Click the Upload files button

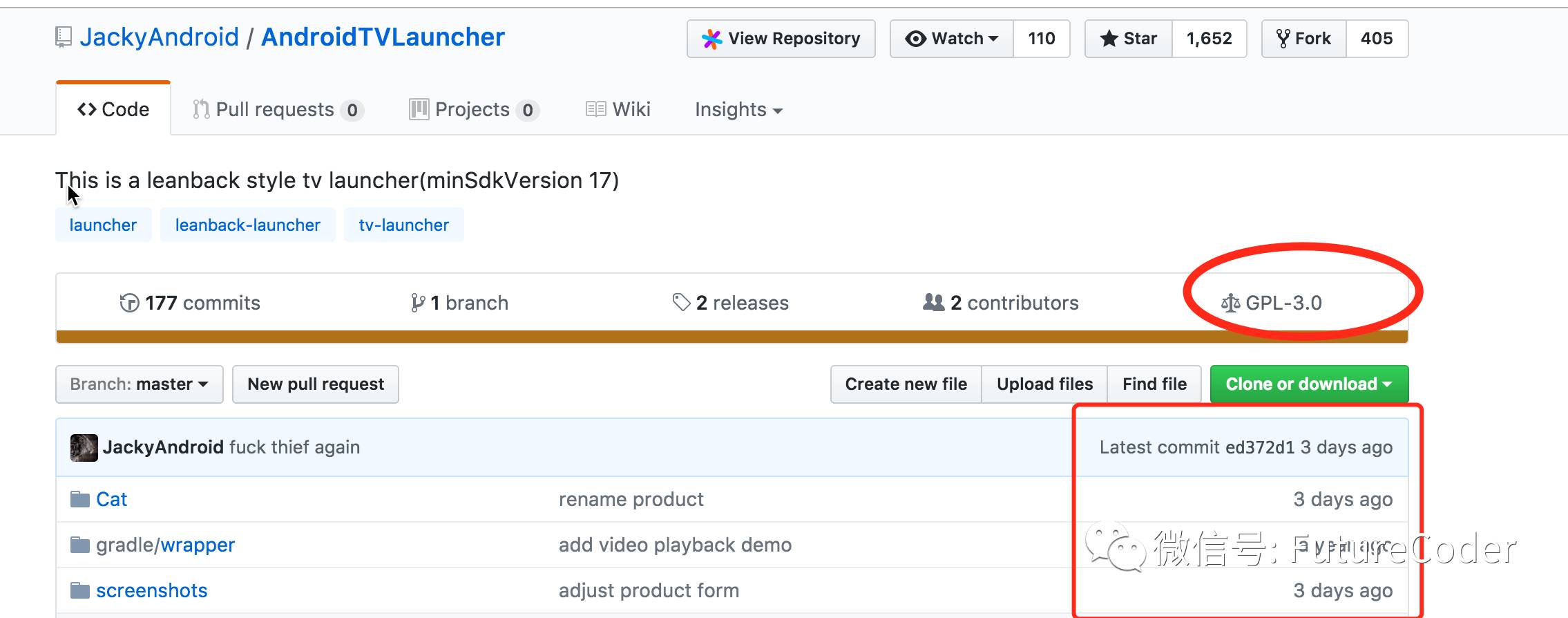[x=1044, y=384]
